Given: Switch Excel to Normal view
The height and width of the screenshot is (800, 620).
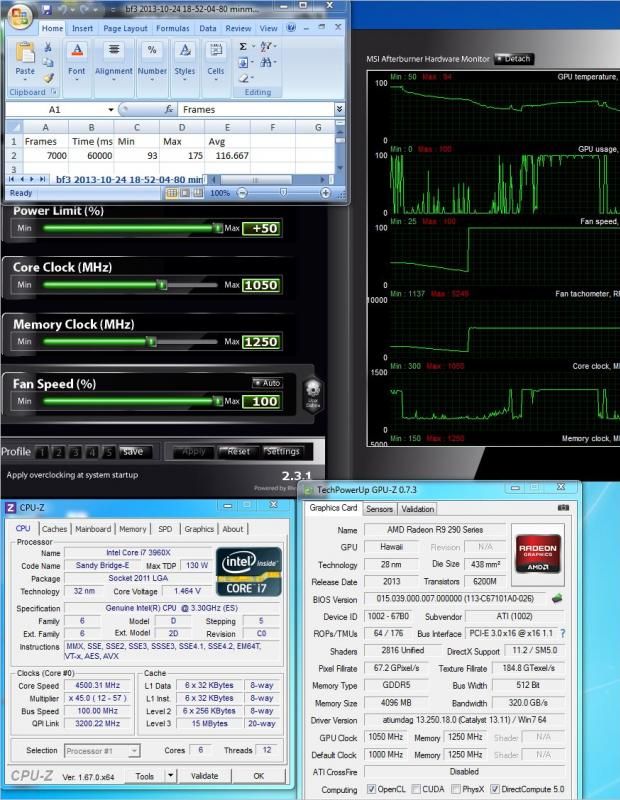Looking at the screenshot, I should [171, 193].
